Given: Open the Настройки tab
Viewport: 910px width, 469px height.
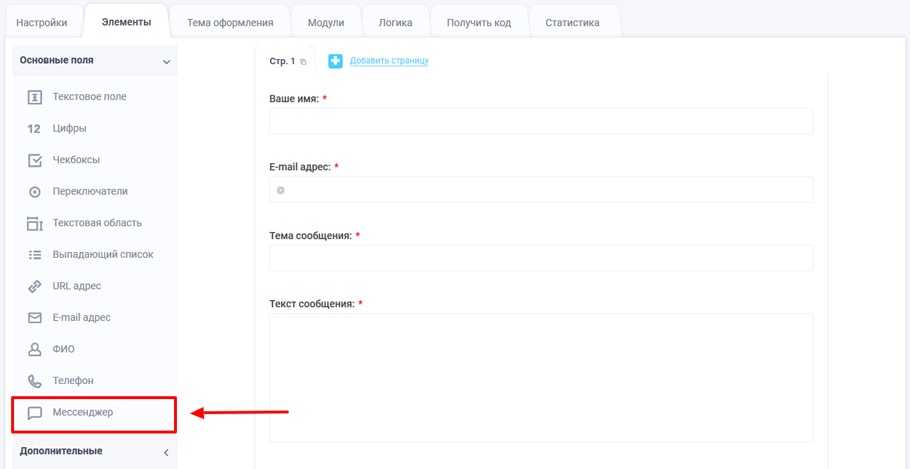Looking at the screenshot, I should [x=42, y=22].
